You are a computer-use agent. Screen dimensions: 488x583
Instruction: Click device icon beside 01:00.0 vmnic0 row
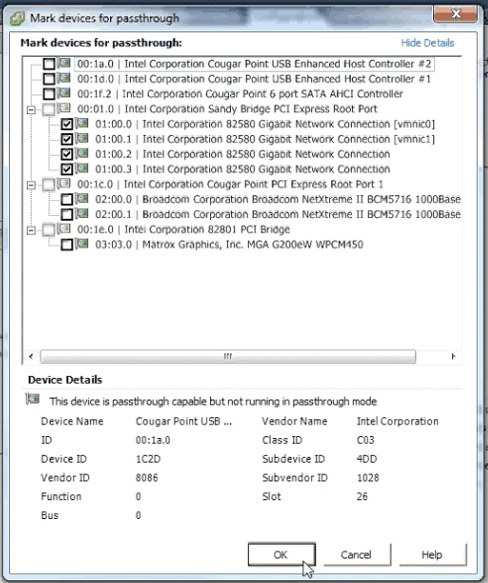coord(82,123)
